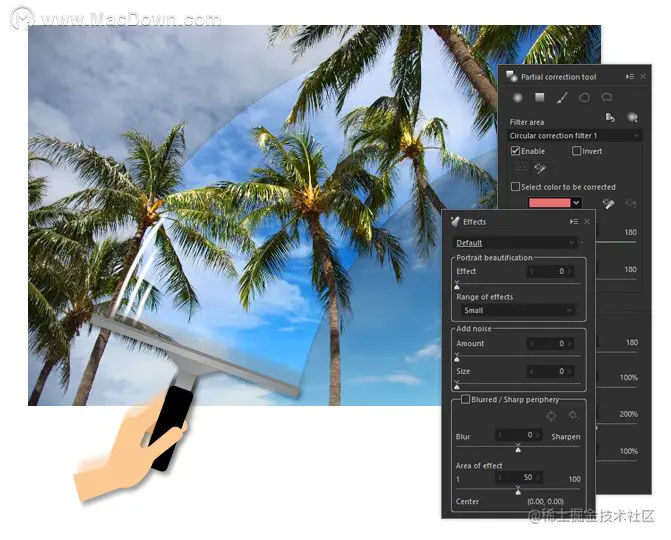This screenshot has width=671, height=540.
Task: Check the Invert checkbox
Action: [x=576, y=151]
